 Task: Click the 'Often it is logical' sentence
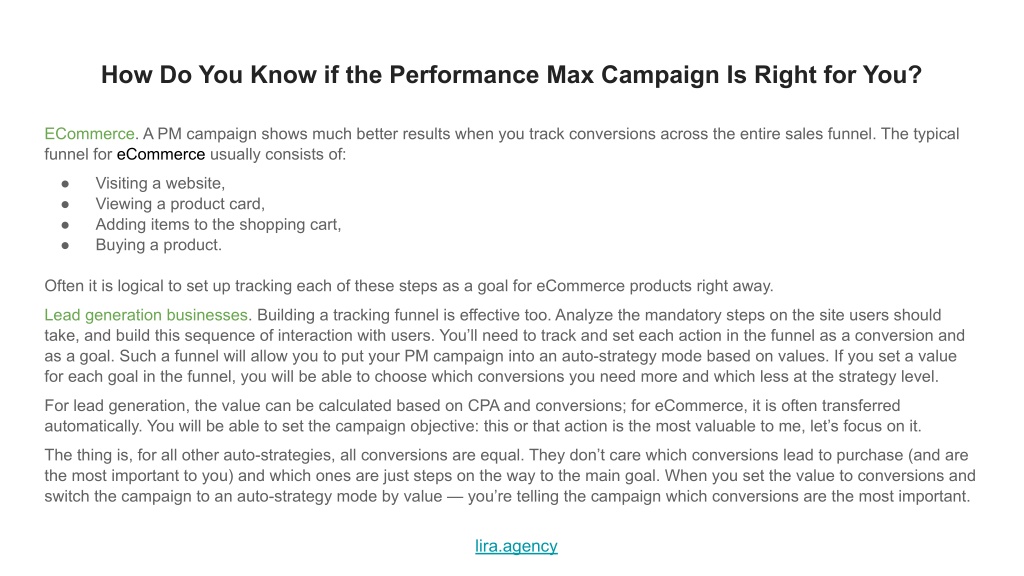click(x=409, y=286)
